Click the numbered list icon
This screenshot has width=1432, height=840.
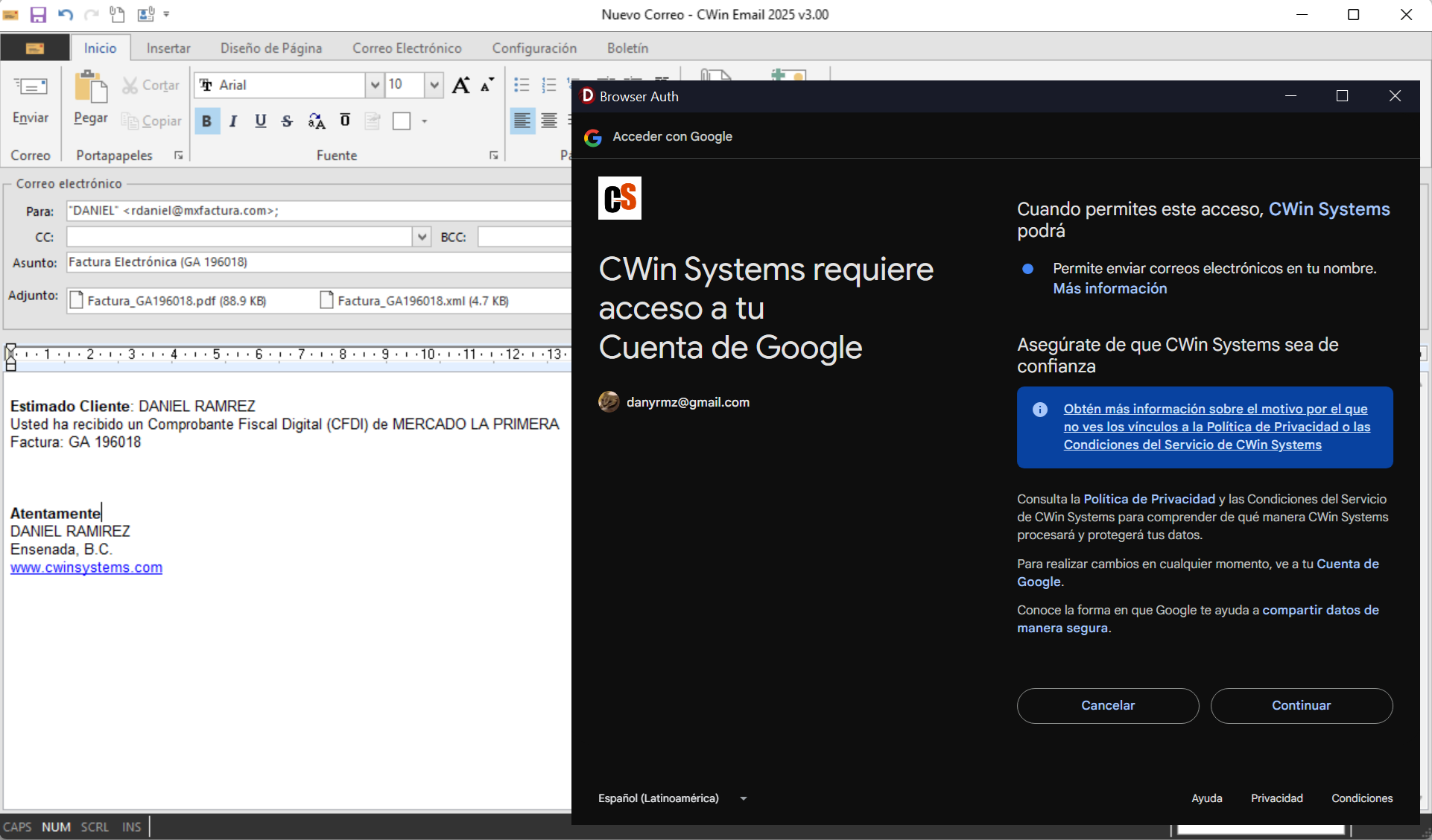coord(549,85)
